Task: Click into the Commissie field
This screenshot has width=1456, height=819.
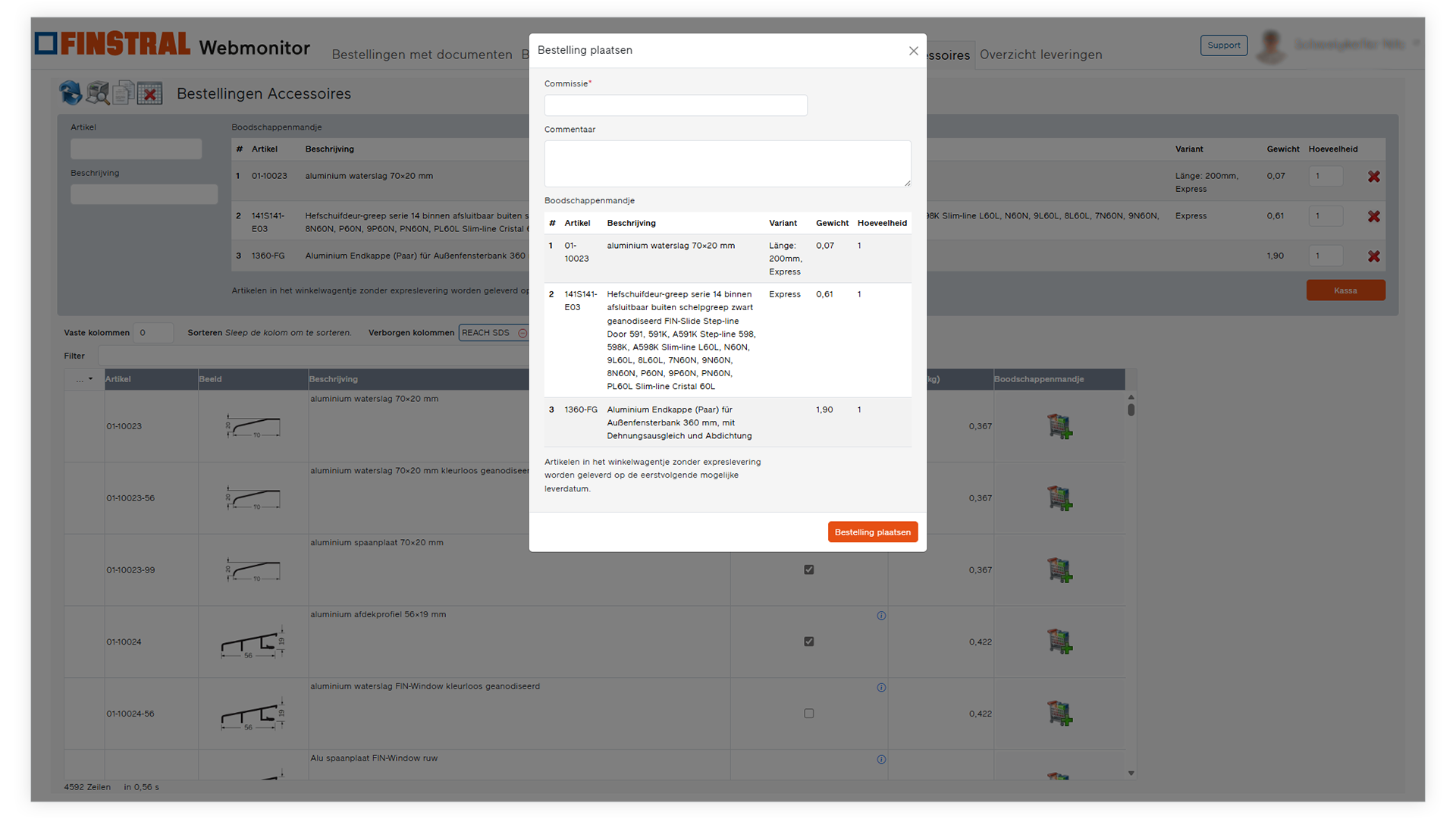Action: click(x=676, y=105)
